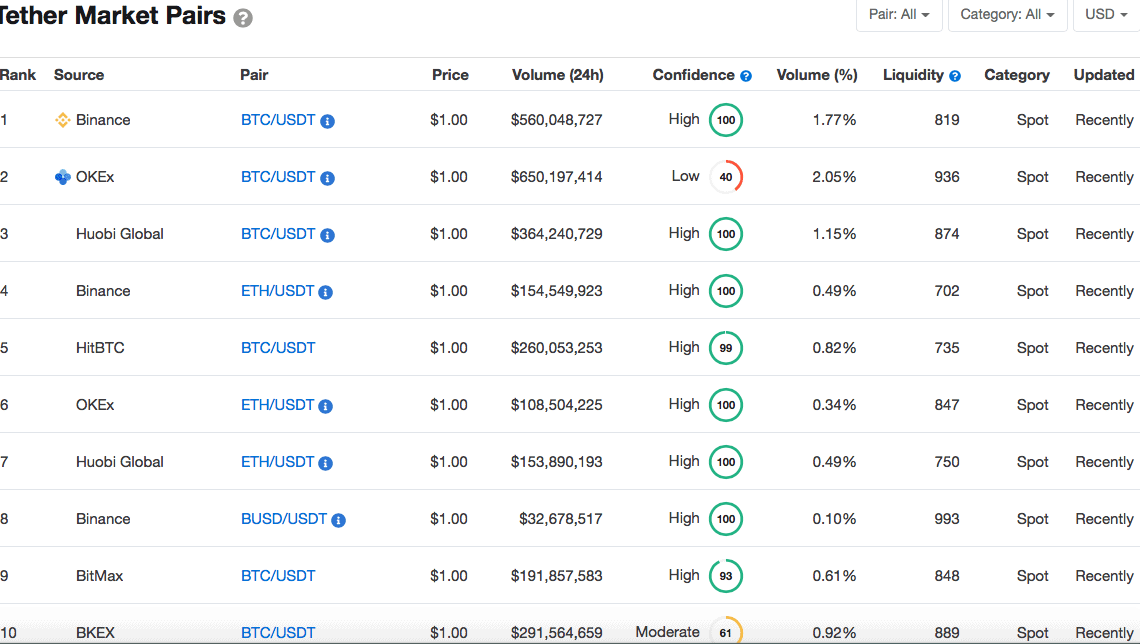The width and height of the screenshot is (1140, 644).
Task: Click volume value $560,048,727
Action: tap(556, 120)
